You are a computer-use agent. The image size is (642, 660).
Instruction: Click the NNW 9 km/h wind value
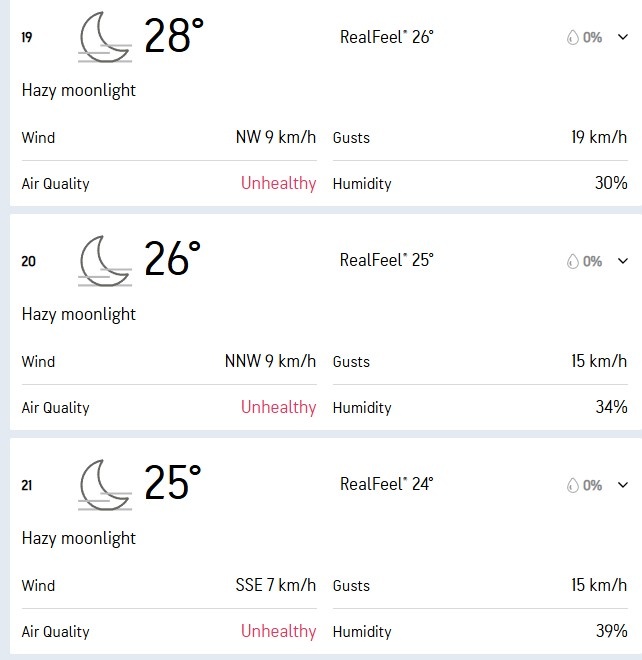coord(270,361)
